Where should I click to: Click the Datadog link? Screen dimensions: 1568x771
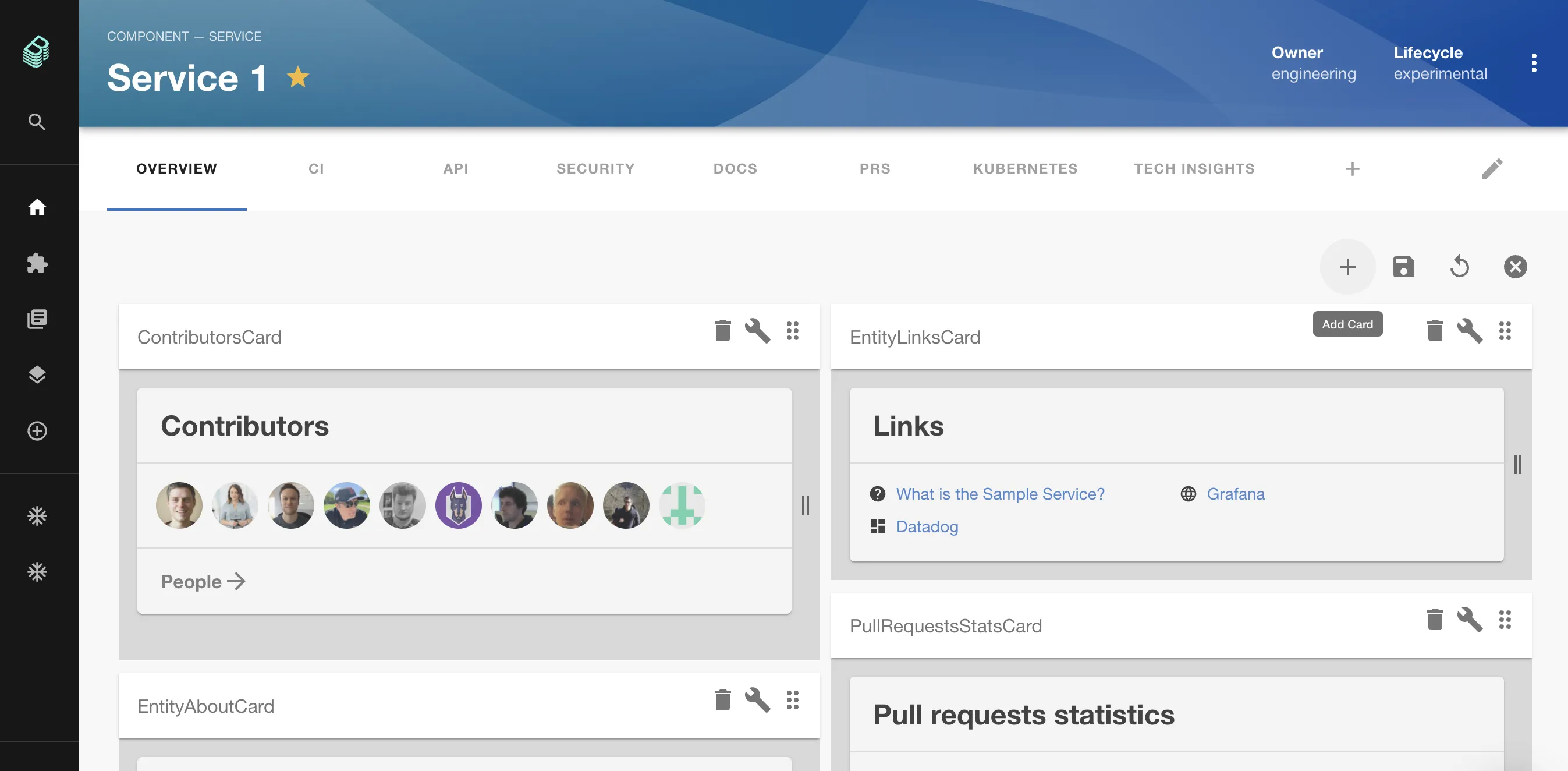[x=927, y=527]
